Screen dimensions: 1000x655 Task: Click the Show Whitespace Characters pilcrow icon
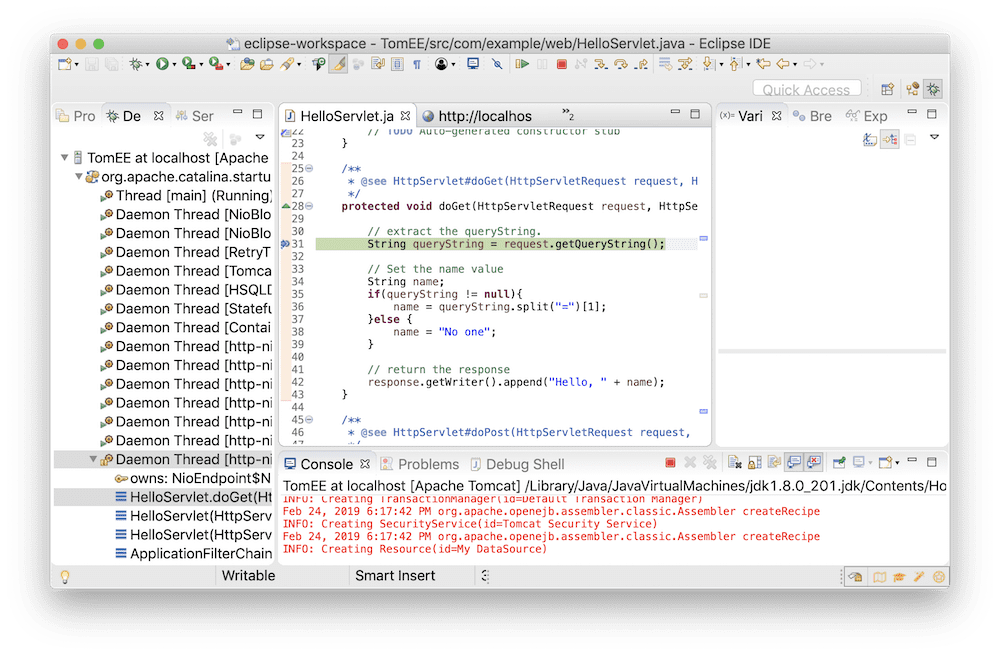(417, 64)
